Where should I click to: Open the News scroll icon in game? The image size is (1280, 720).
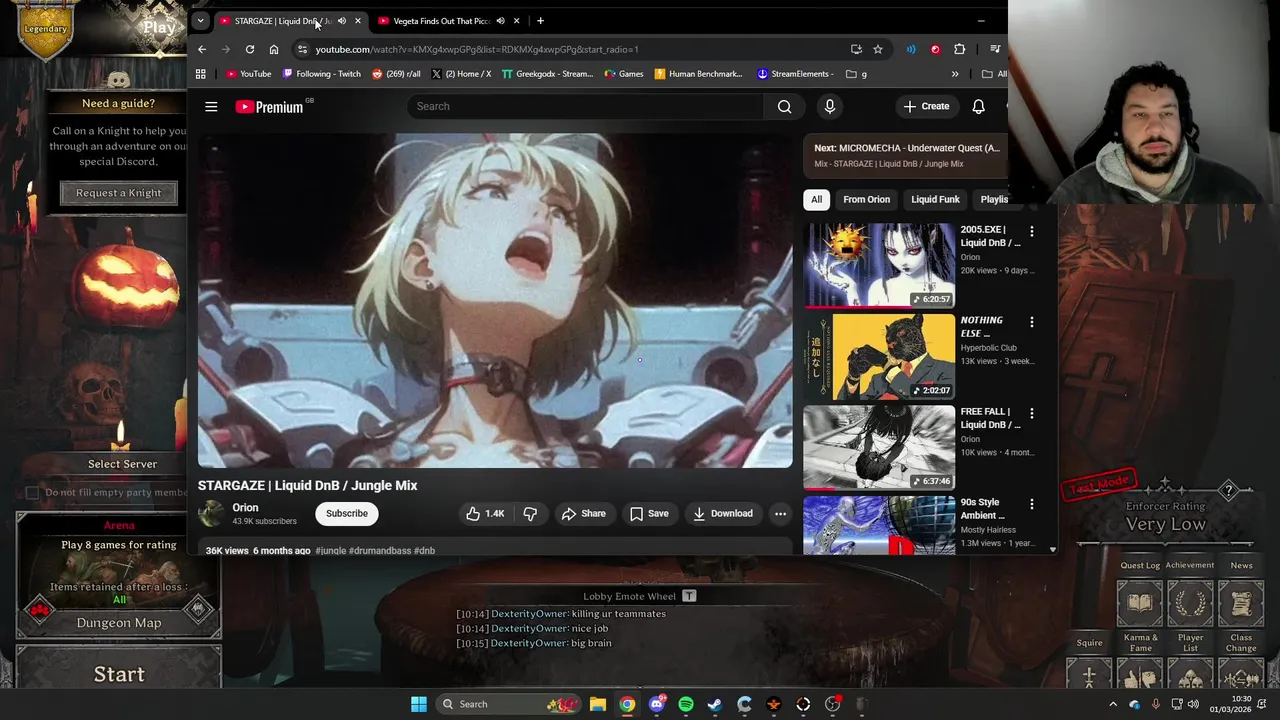point(1241,603)
